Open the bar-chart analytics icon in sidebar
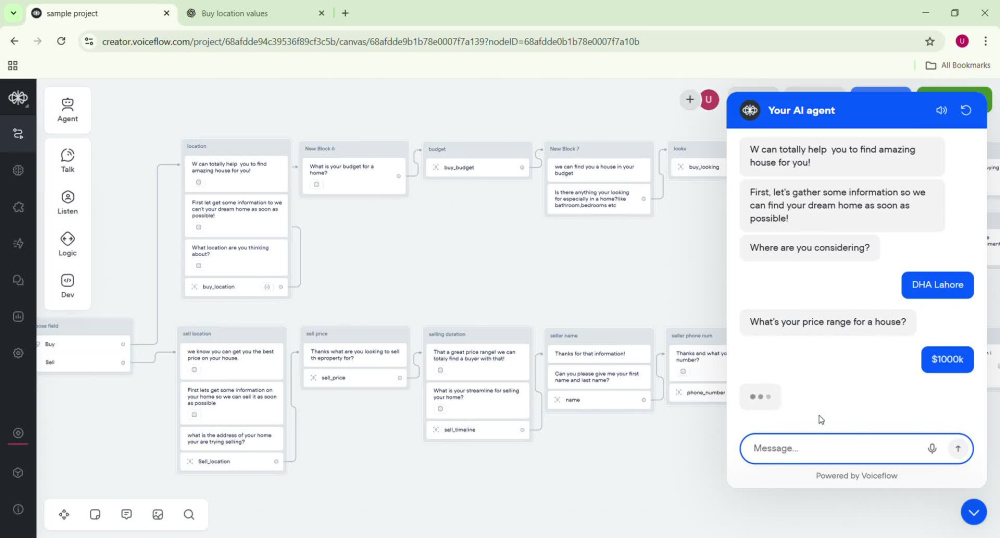This screenshot has height=538, width=1000. pos(18,316)
